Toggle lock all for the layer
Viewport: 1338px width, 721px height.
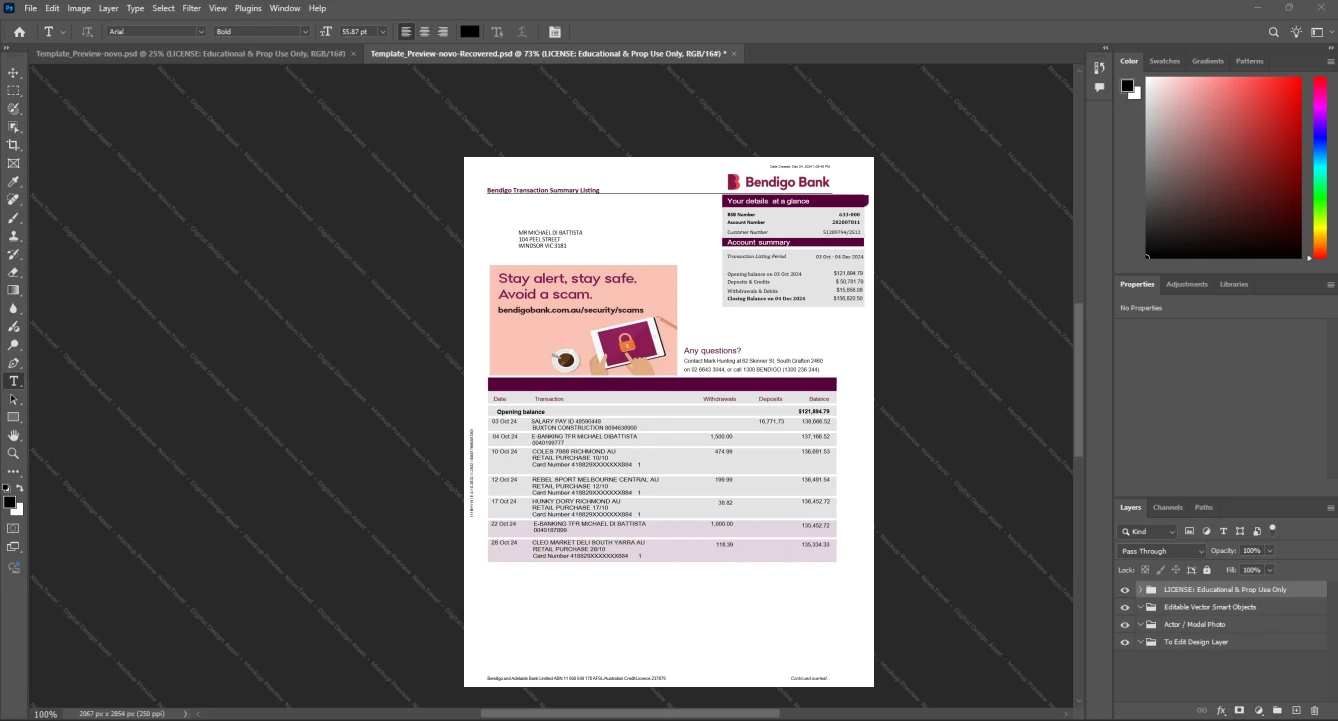point(1207,569)
